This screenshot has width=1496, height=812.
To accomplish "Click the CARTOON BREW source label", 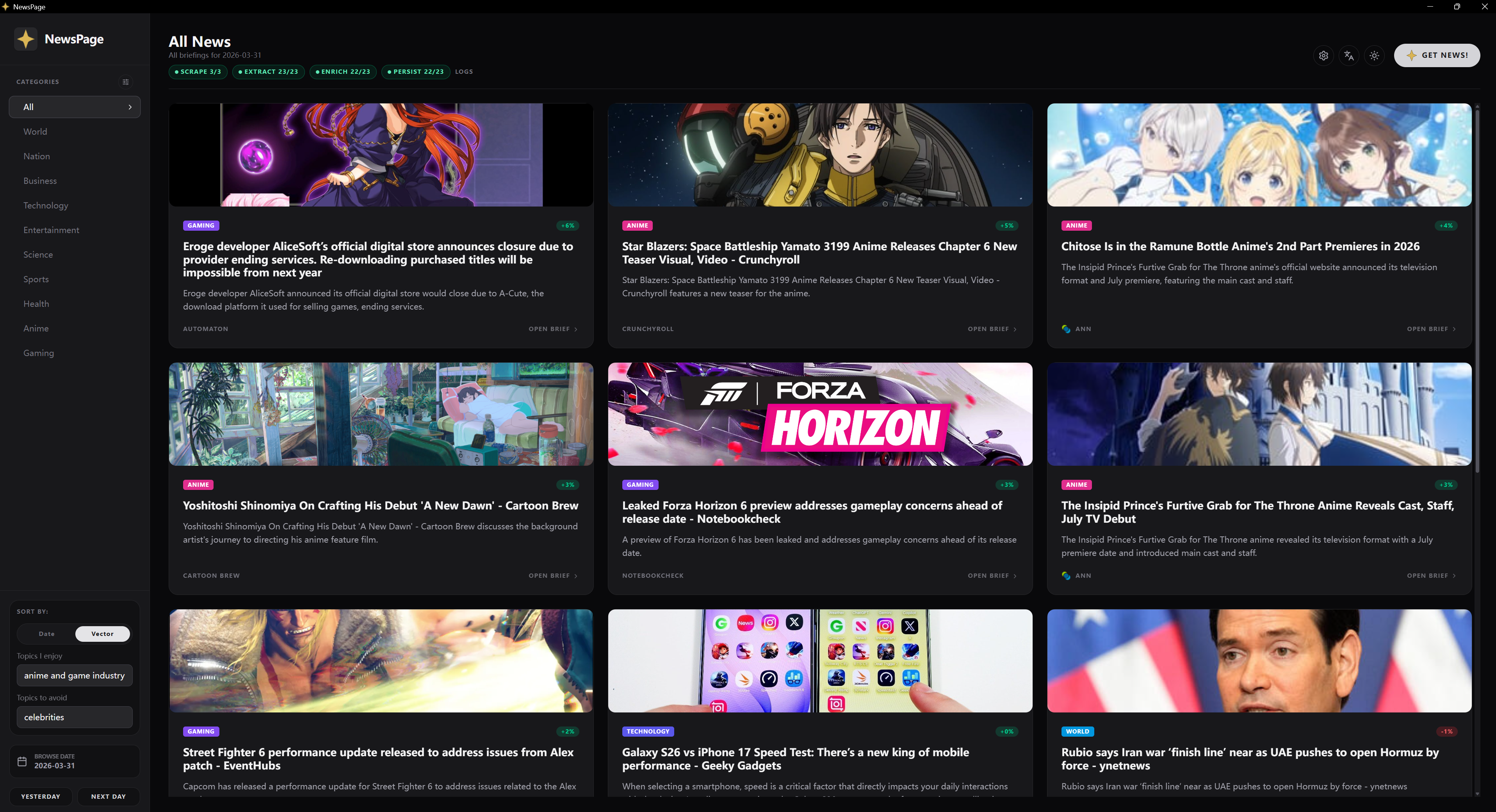I will tap(211, 575).
